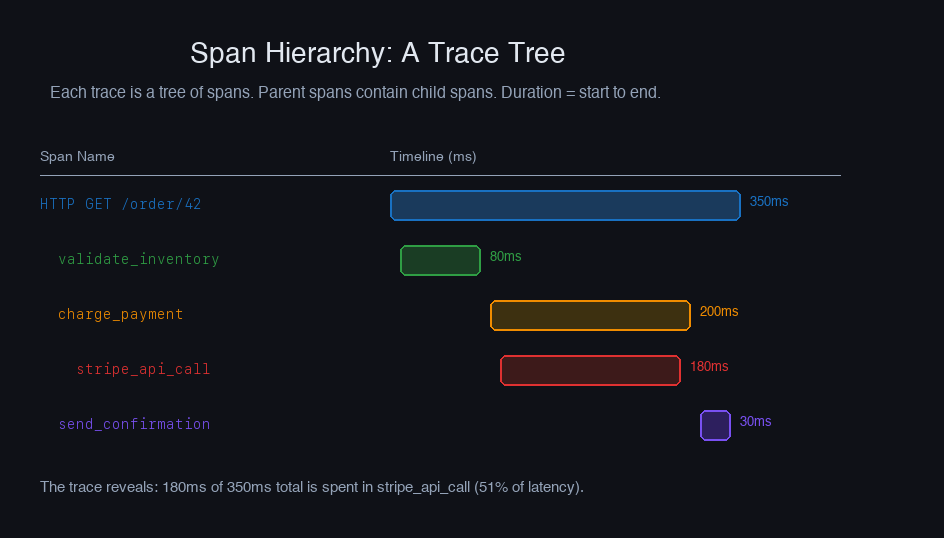Click the stripe_api_call span name

143,369
